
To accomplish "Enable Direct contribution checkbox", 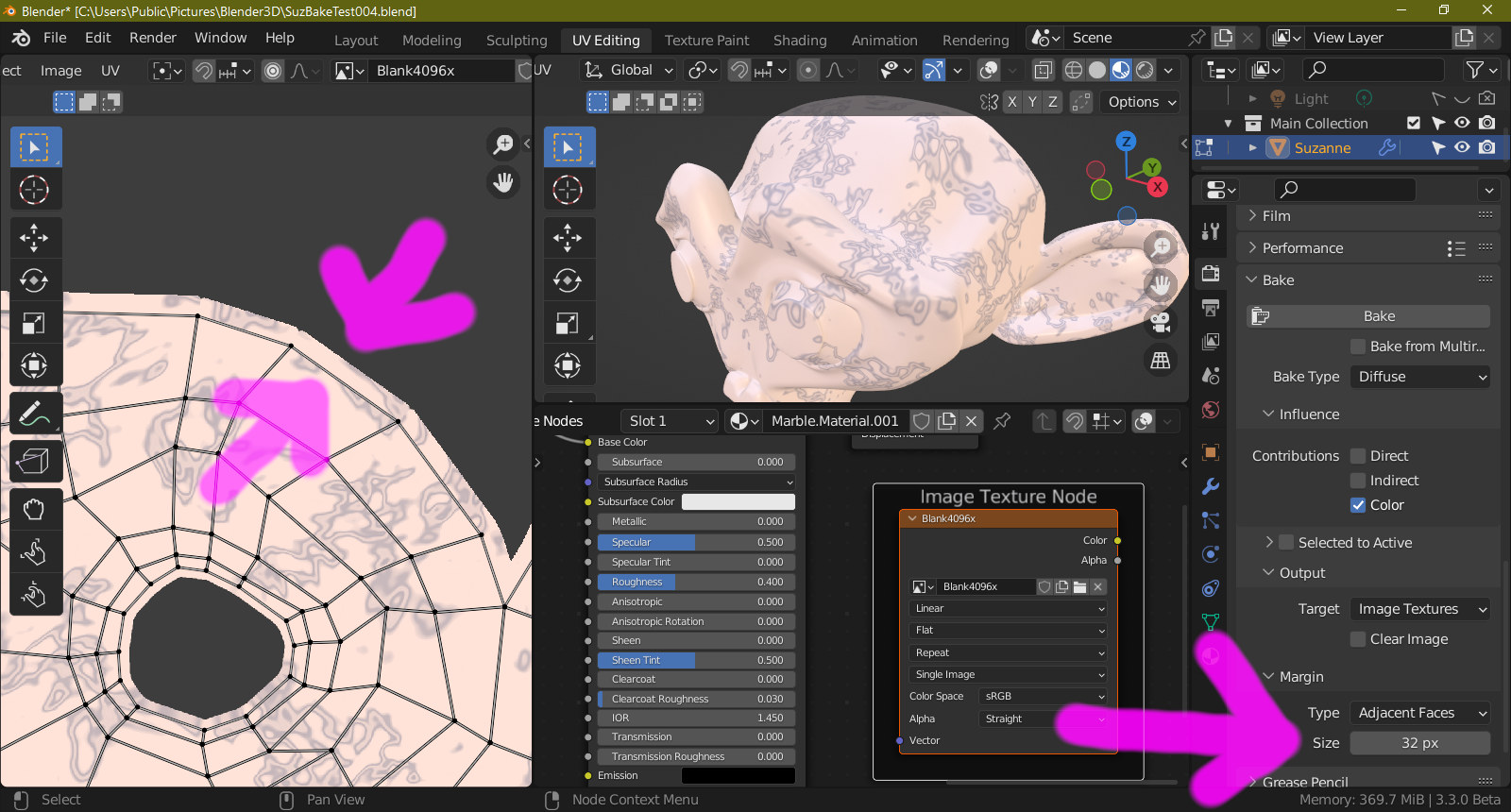I will (x=1358, y=456).
